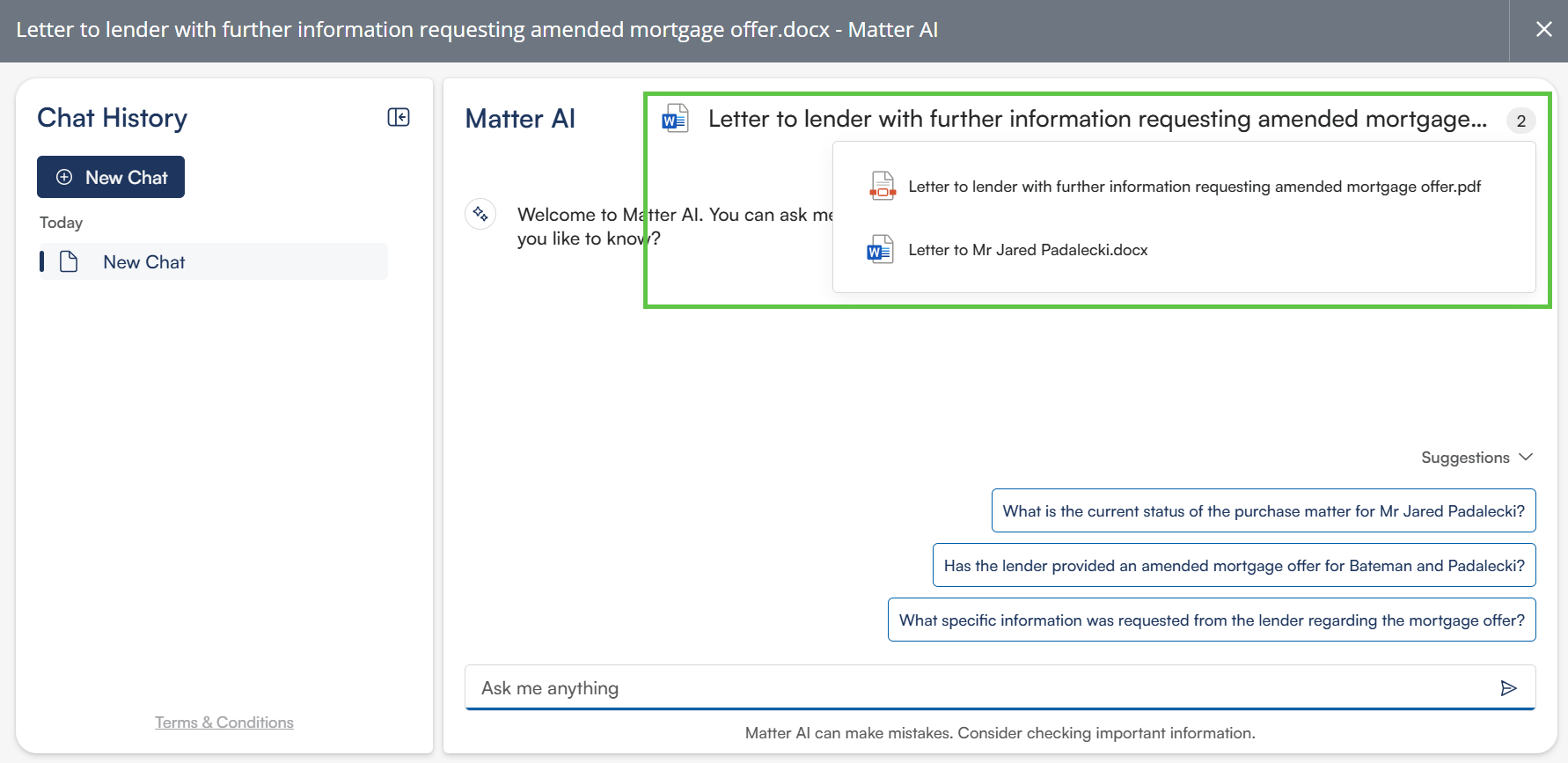Select the mortgage offer PDF file entry
This screenshot has width=1568, height=763.
1194,187
